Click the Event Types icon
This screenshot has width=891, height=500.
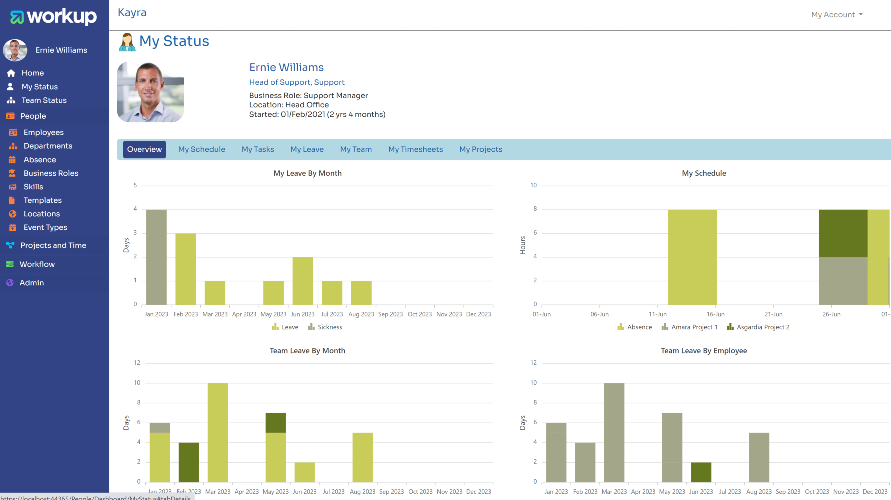13,228
